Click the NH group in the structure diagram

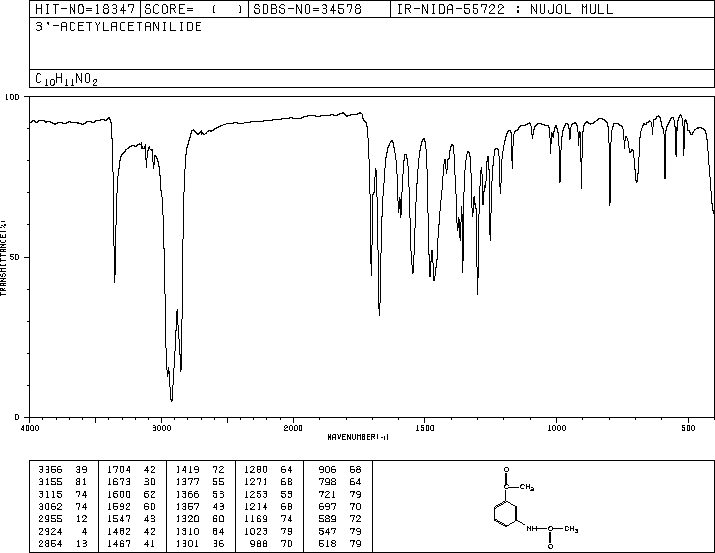point(532,529)
